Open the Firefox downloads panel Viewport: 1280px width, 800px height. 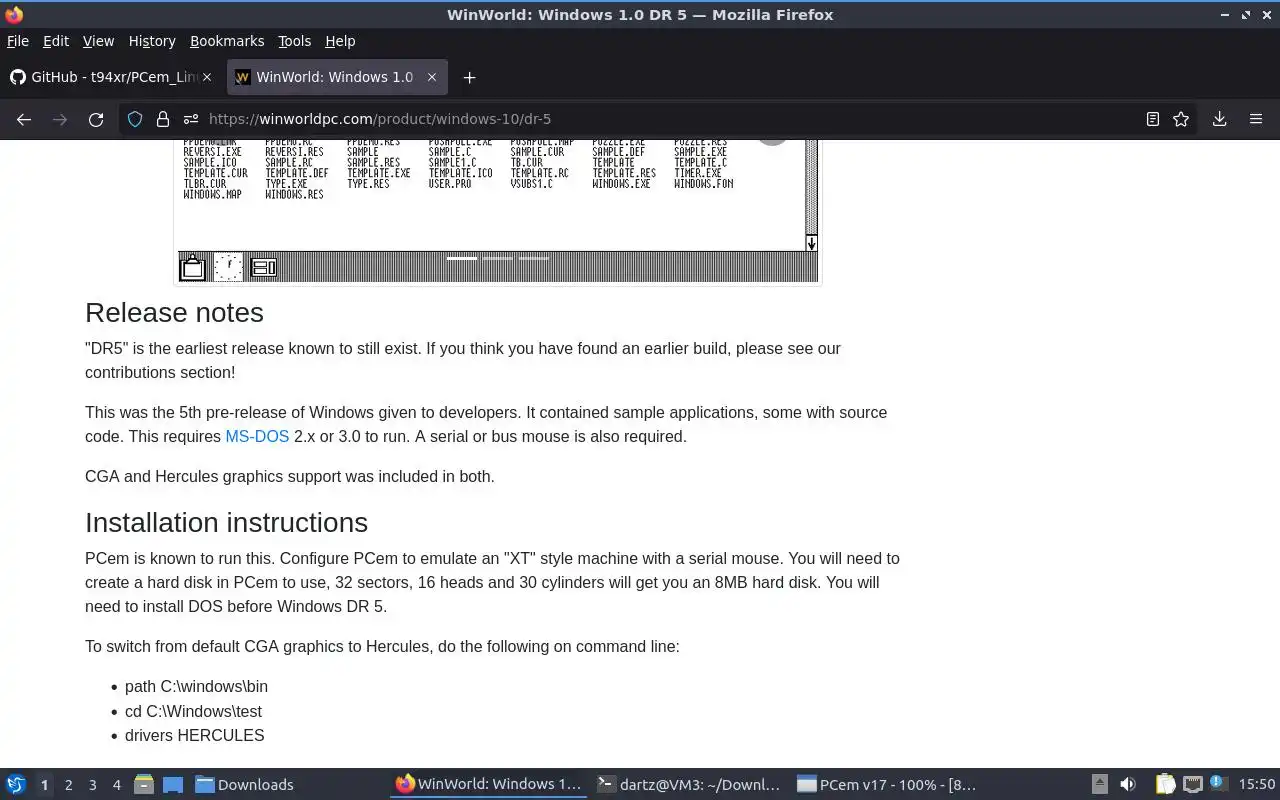[x=1220, y=119]
